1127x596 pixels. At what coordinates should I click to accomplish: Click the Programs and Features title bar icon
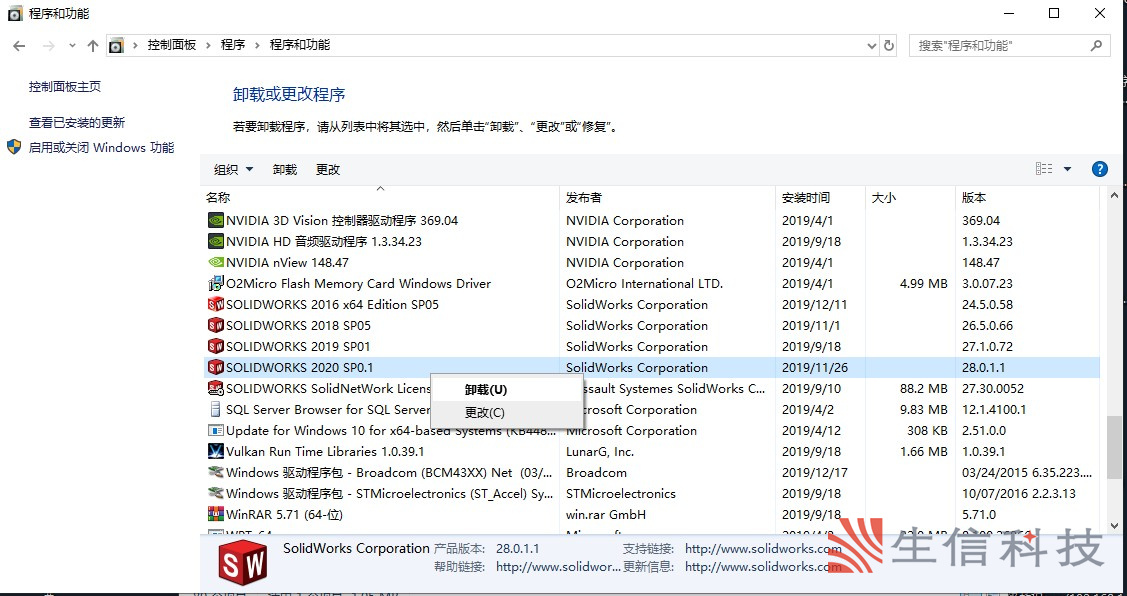14,13
